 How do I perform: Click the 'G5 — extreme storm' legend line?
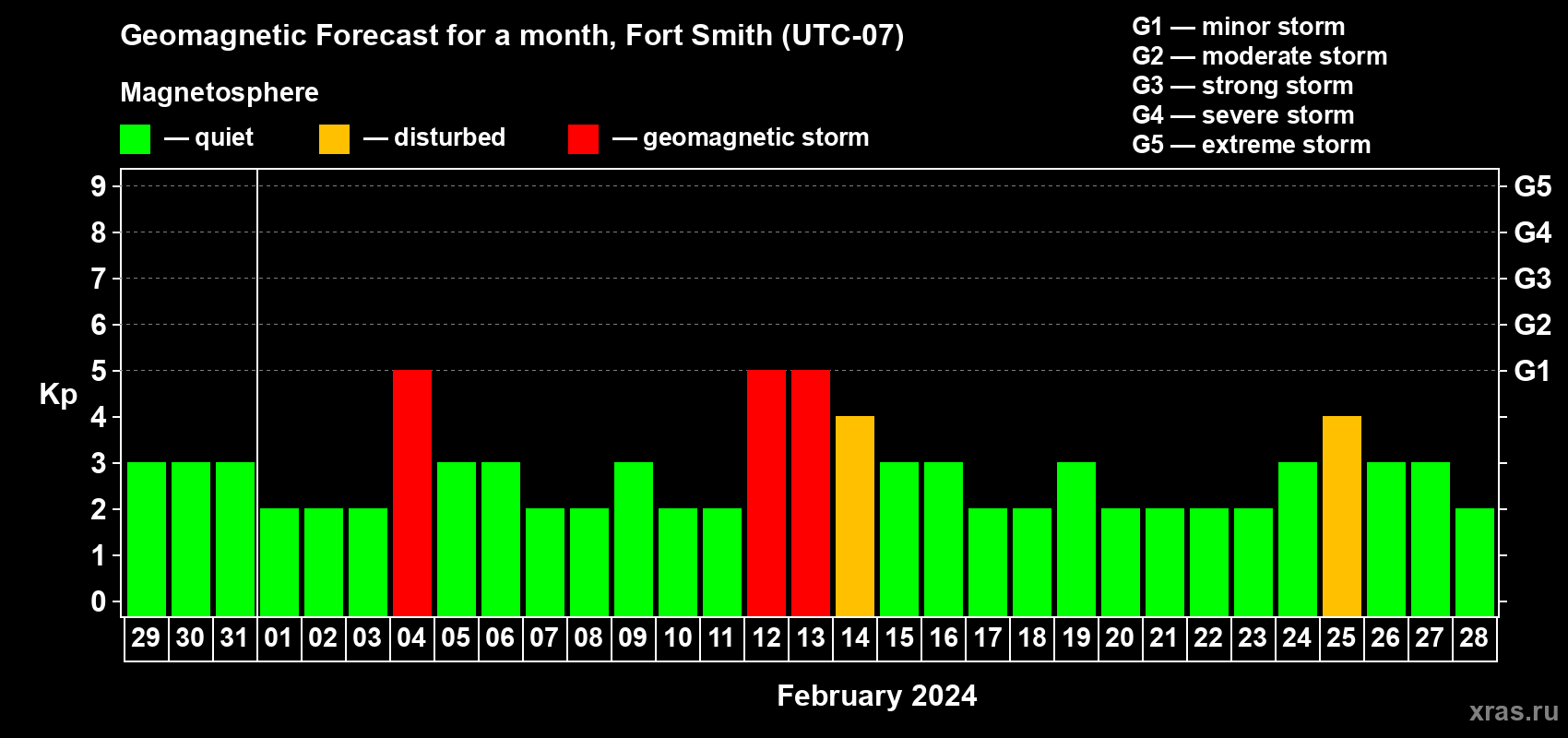pos(1252,145)
